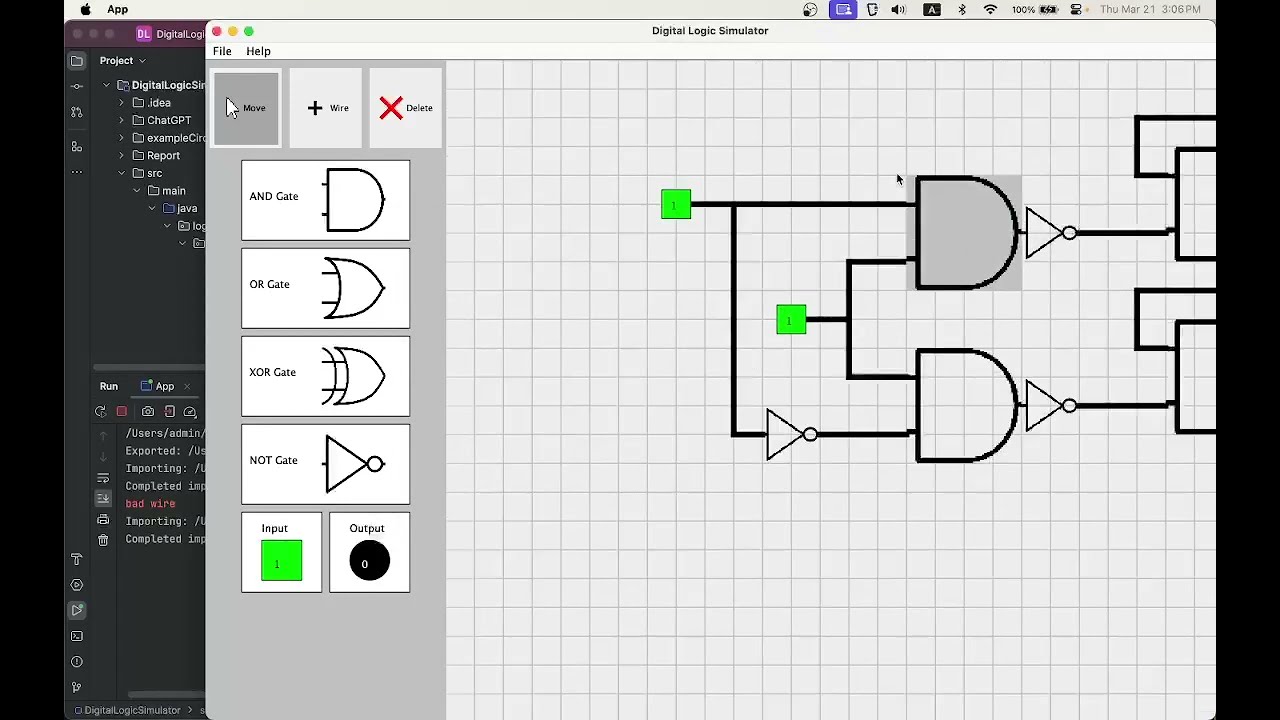
Task: Pick the XOR Gate from palette
Action: (x=325, y=376)
